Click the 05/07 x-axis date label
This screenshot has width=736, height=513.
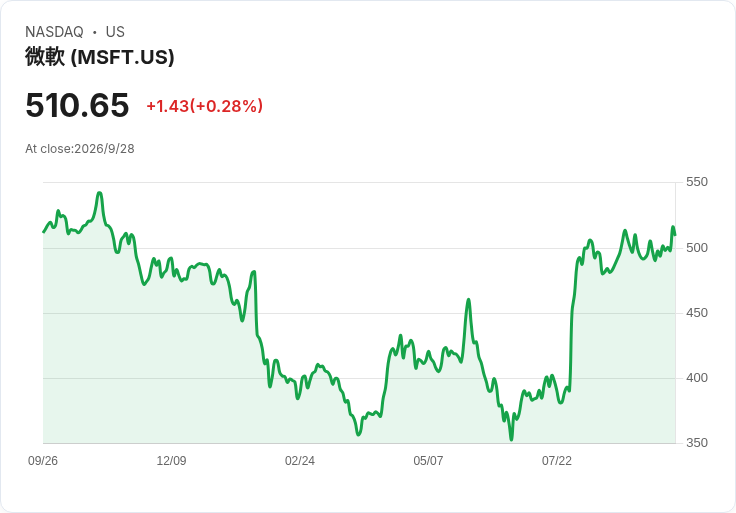point(428,460)
